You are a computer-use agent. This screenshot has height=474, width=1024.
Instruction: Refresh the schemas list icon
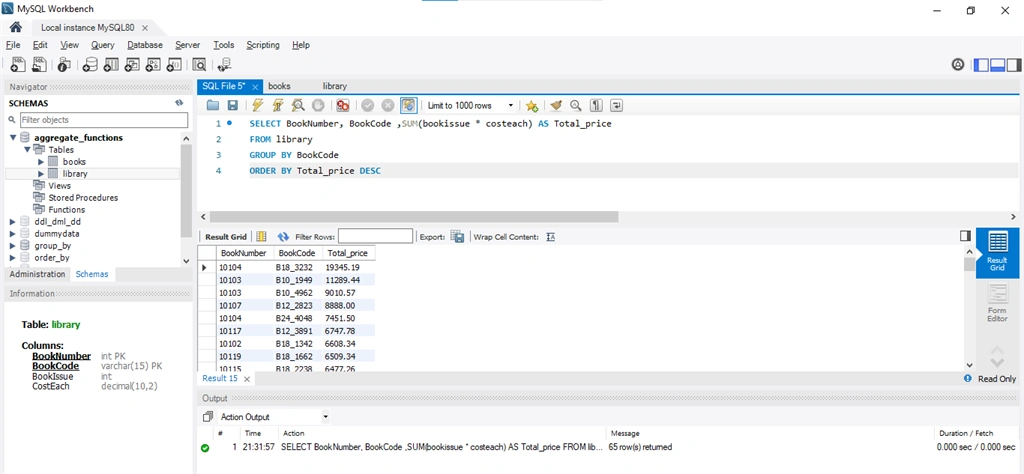click(179, 103)
